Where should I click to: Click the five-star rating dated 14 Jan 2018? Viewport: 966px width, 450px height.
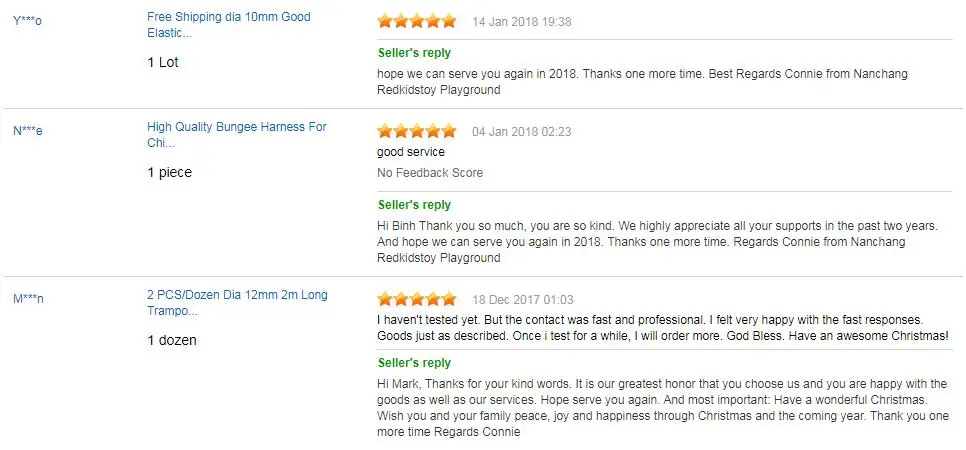click(x=416, y=21)
